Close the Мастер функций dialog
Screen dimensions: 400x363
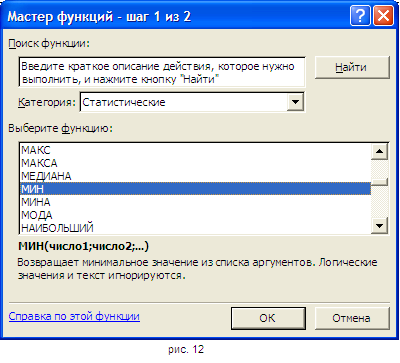383,15
